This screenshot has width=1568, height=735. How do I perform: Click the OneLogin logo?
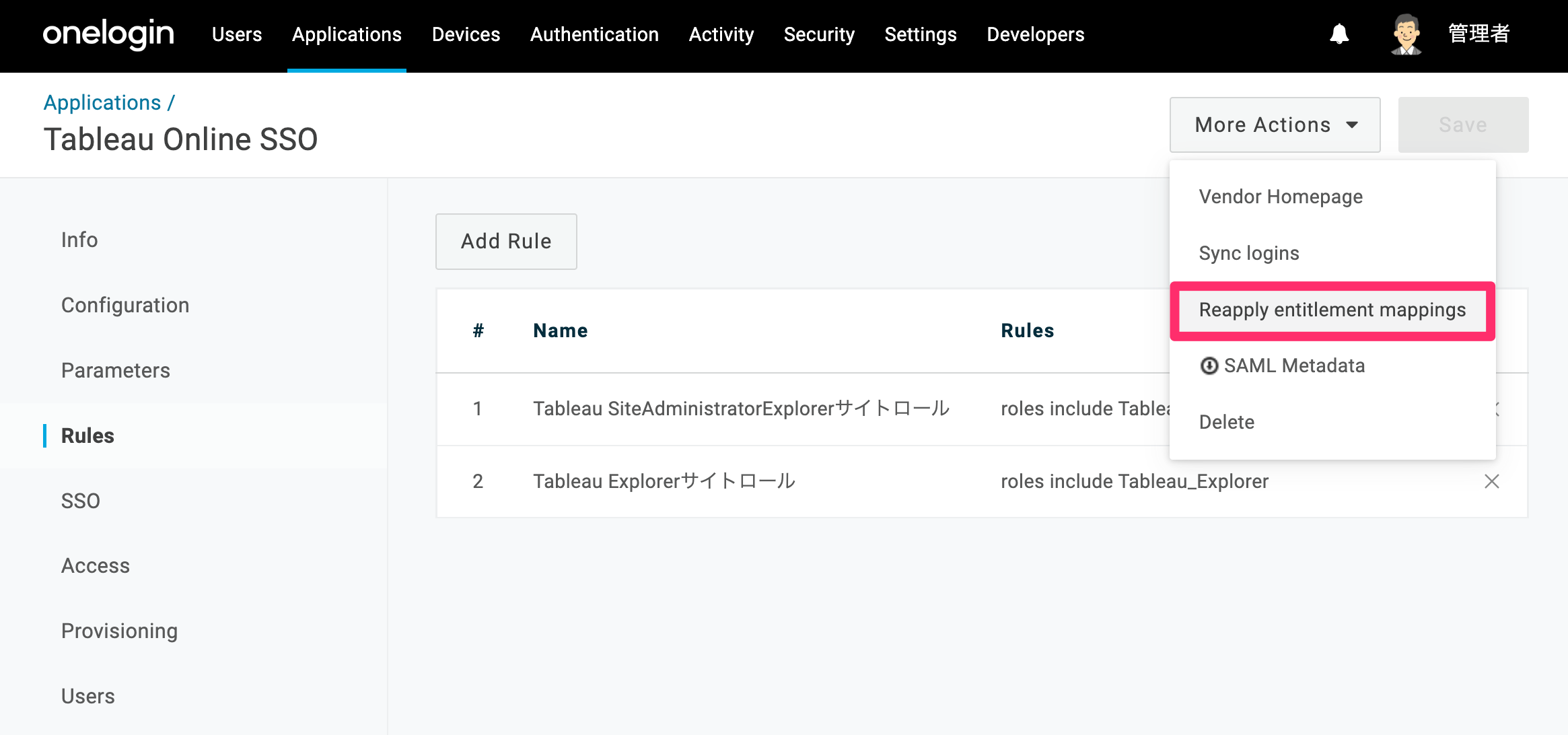[108, 34]
